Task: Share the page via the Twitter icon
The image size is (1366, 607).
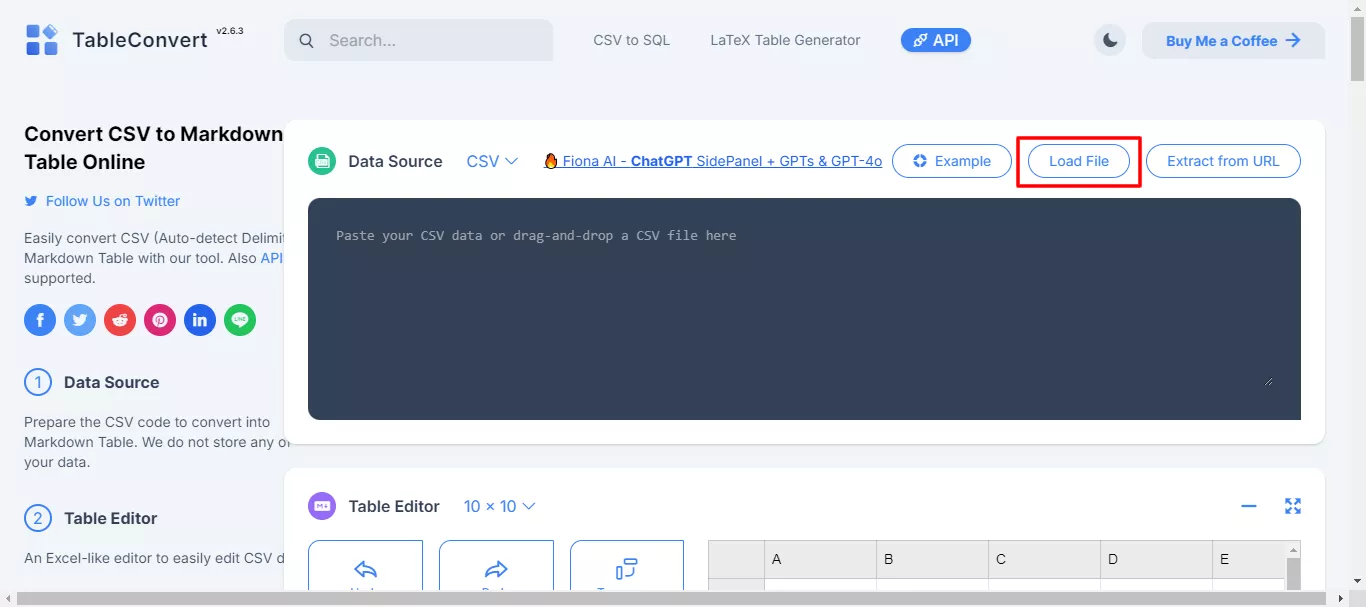Action: point(80,320)
